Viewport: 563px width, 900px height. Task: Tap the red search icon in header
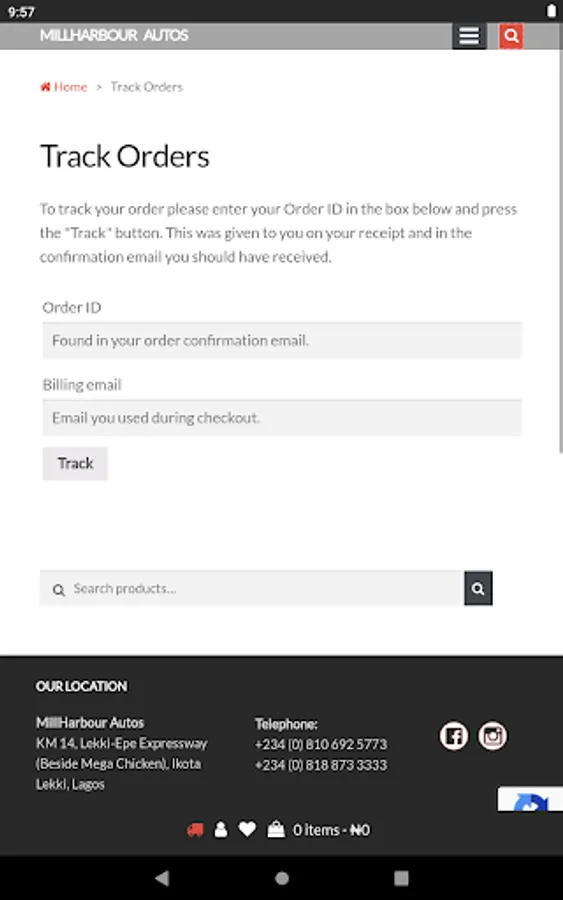(x=511, y=36)
